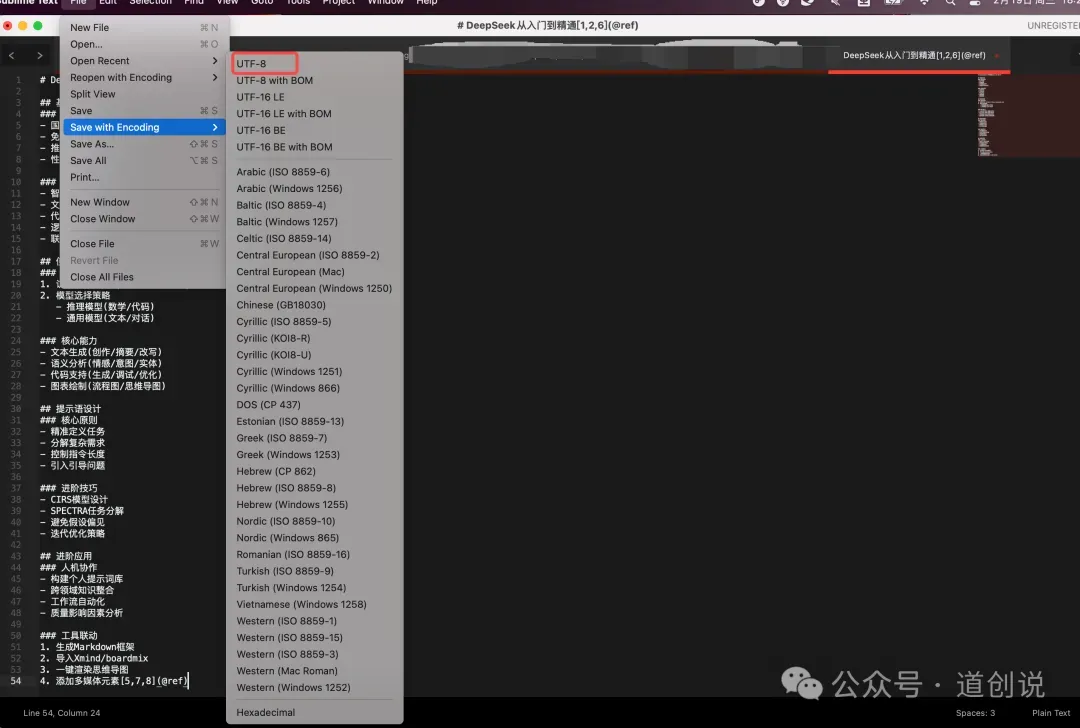Screen dimensions: 1080x728
Task: Choose Save As... menu entry
Action: pos(144,144)
